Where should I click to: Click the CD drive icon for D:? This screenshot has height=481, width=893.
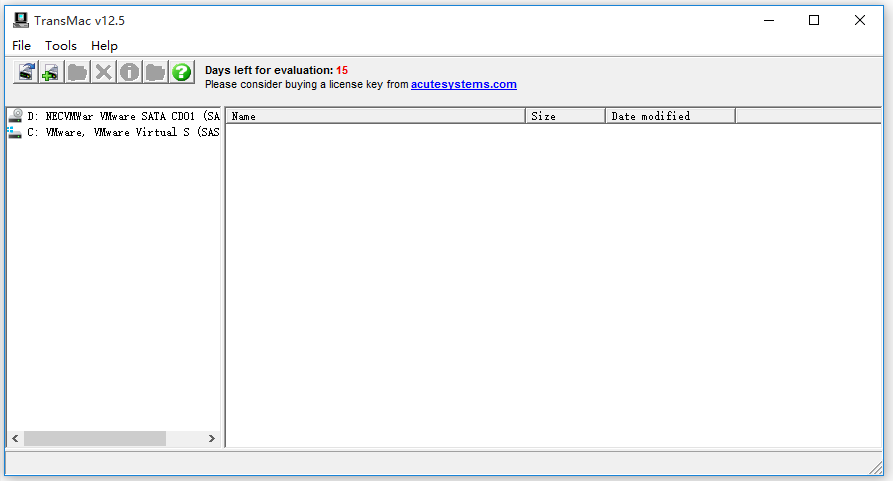16,116
